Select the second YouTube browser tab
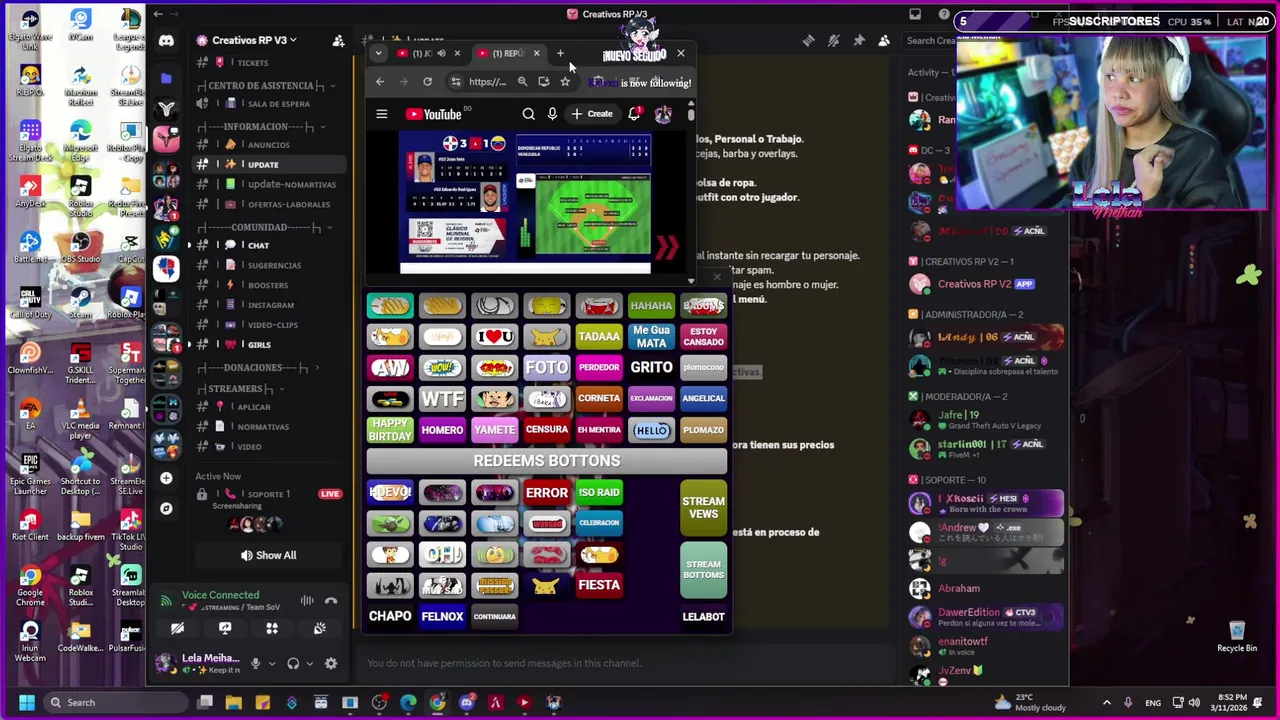The width and height of the screenshot is (1280, 720). [508, 54]
